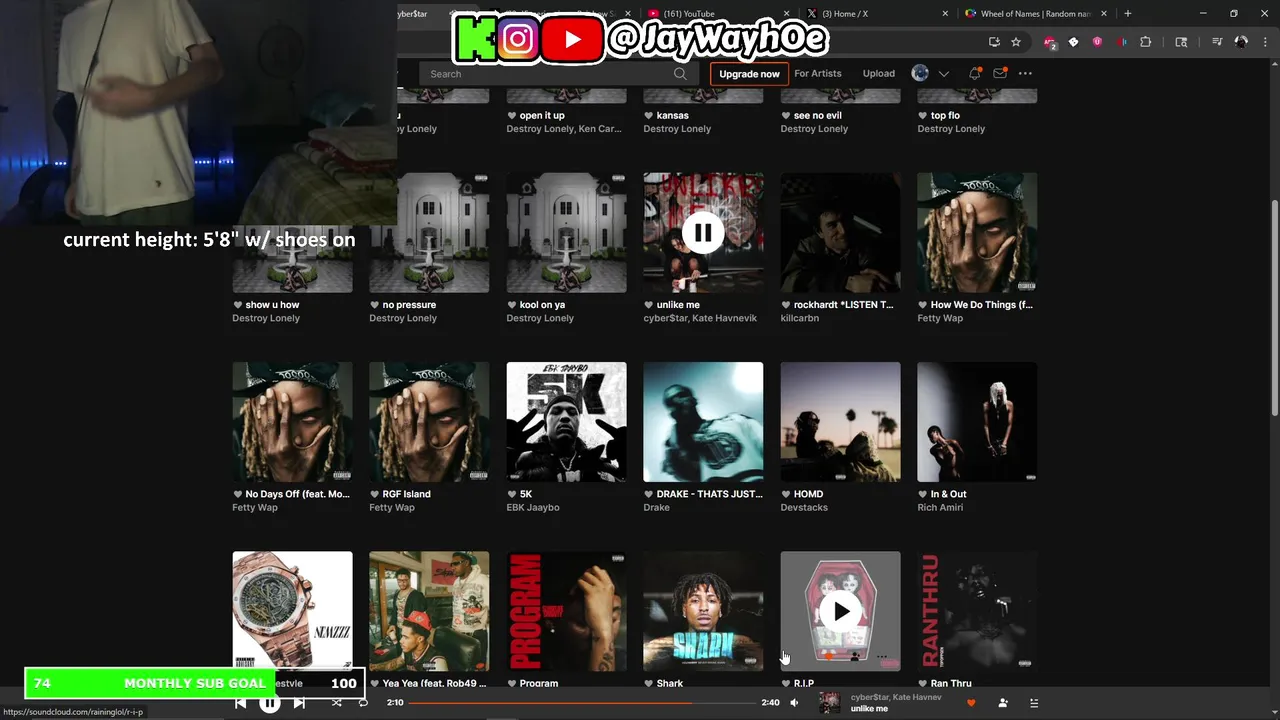
Task: Toggle like heart on open it up
Action: (512, 116)
